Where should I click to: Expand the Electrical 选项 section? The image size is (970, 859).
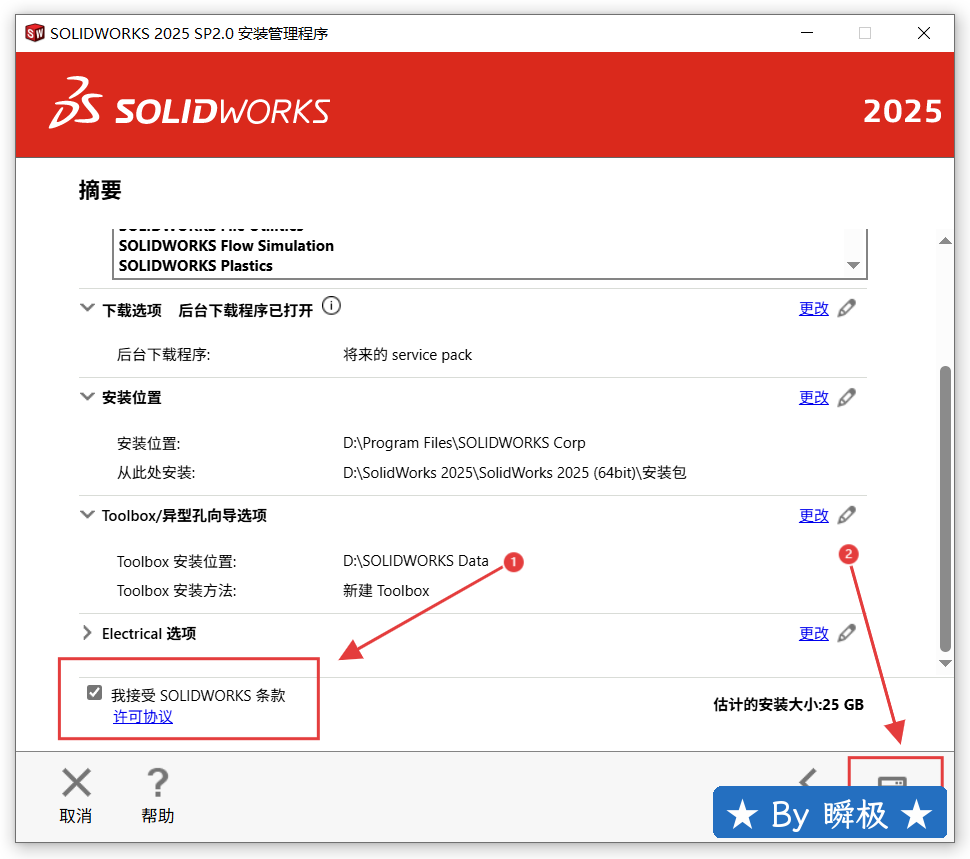coord(87,633)
